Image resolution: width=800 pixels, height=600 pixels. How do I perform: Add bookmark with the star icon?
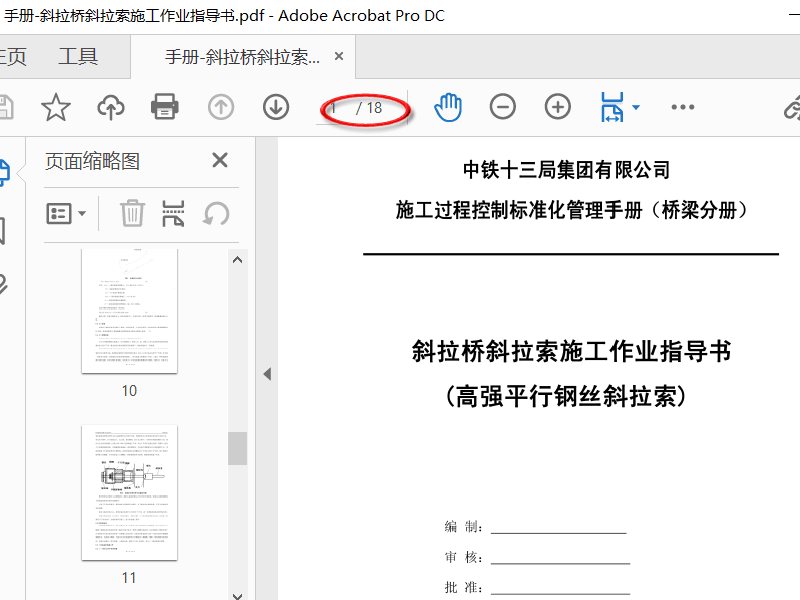click(56, 107)
